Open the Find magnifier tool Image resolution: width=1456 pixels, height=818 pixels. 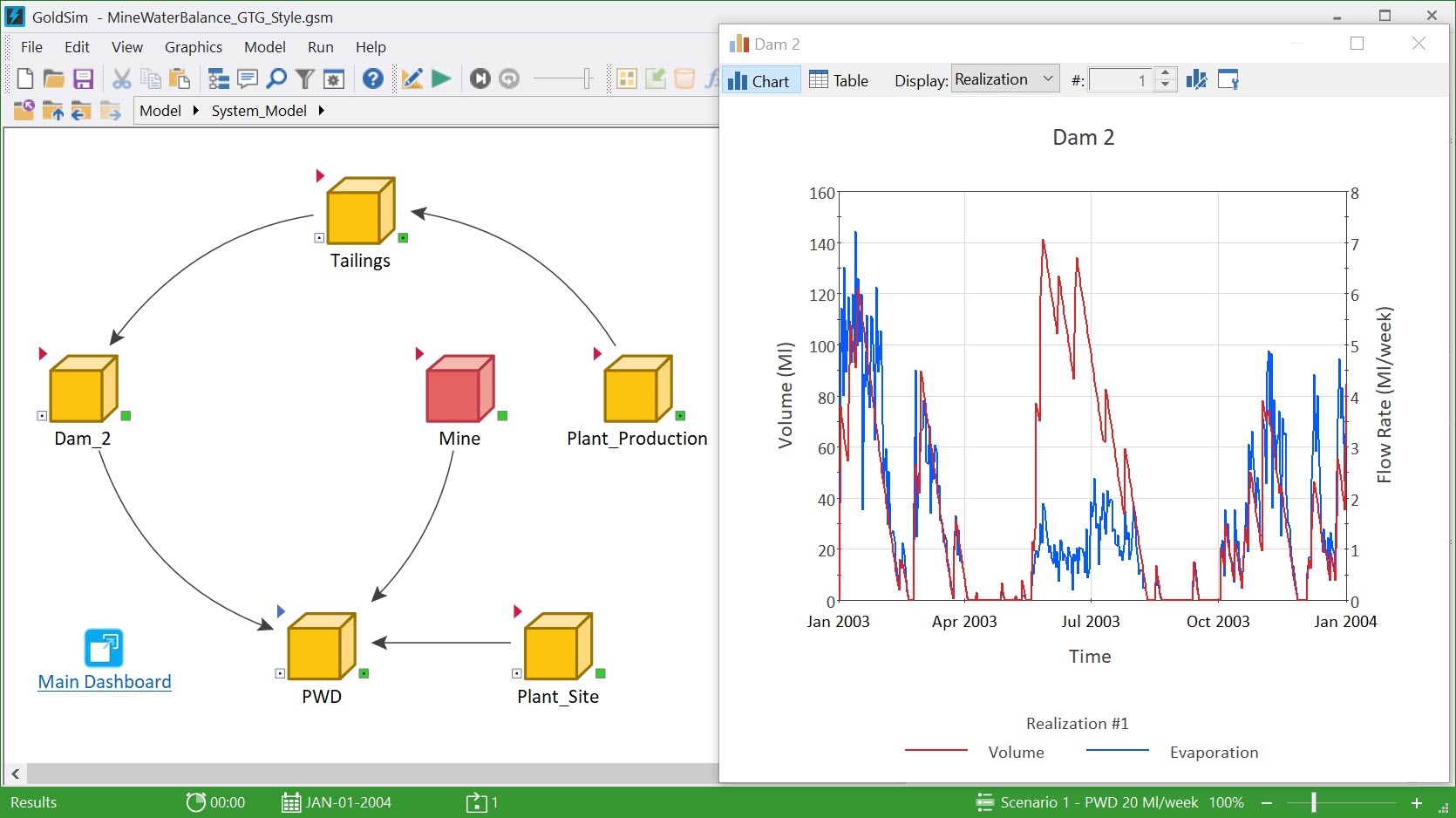pyautogui.click(x=276, y=79)
